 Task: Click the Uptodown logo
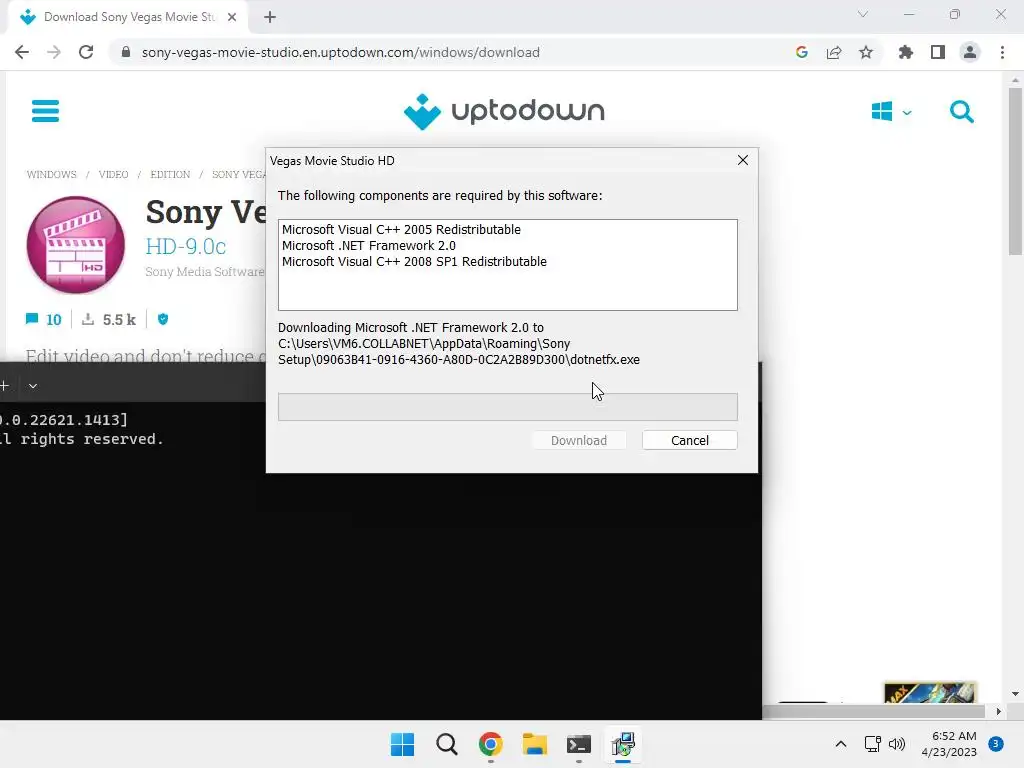click(504, 112)
